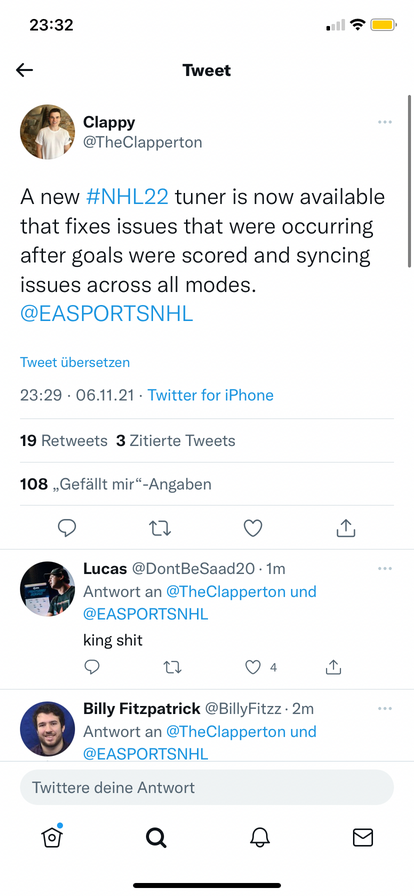Open the #NHL22 hashtag

pyautogui.click(x=127, y=197)
